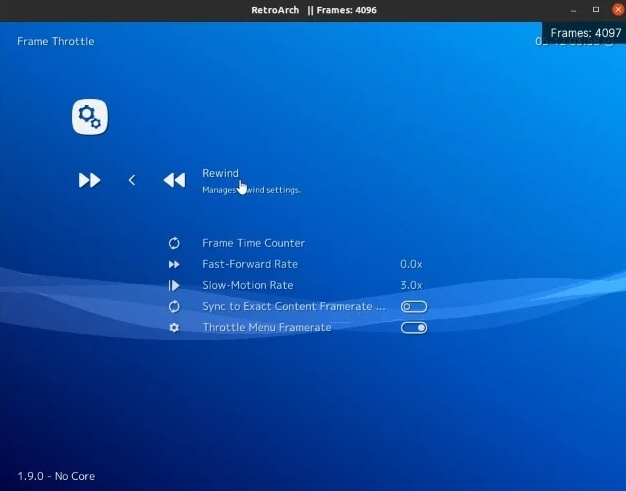Screen dimensions: 626x491
Task: Close the RetroArch window
Action: point(618,10)
